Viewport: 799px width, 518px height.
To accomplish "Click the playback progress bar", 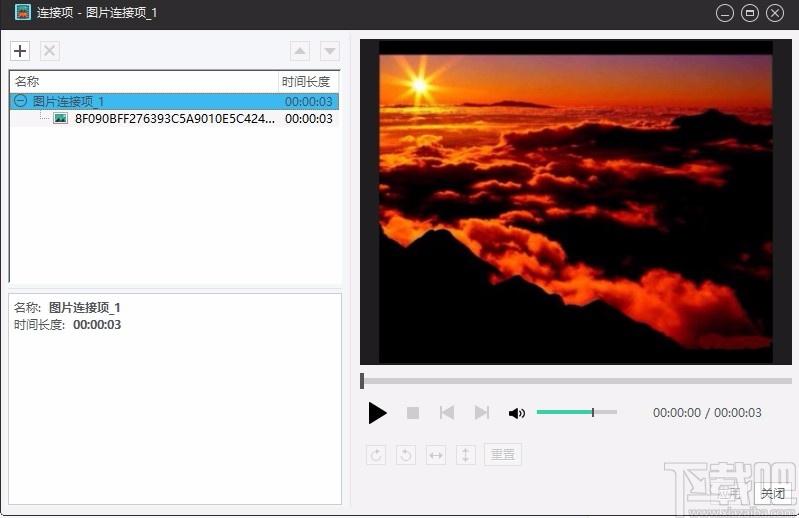I will (x=576, y=381).
